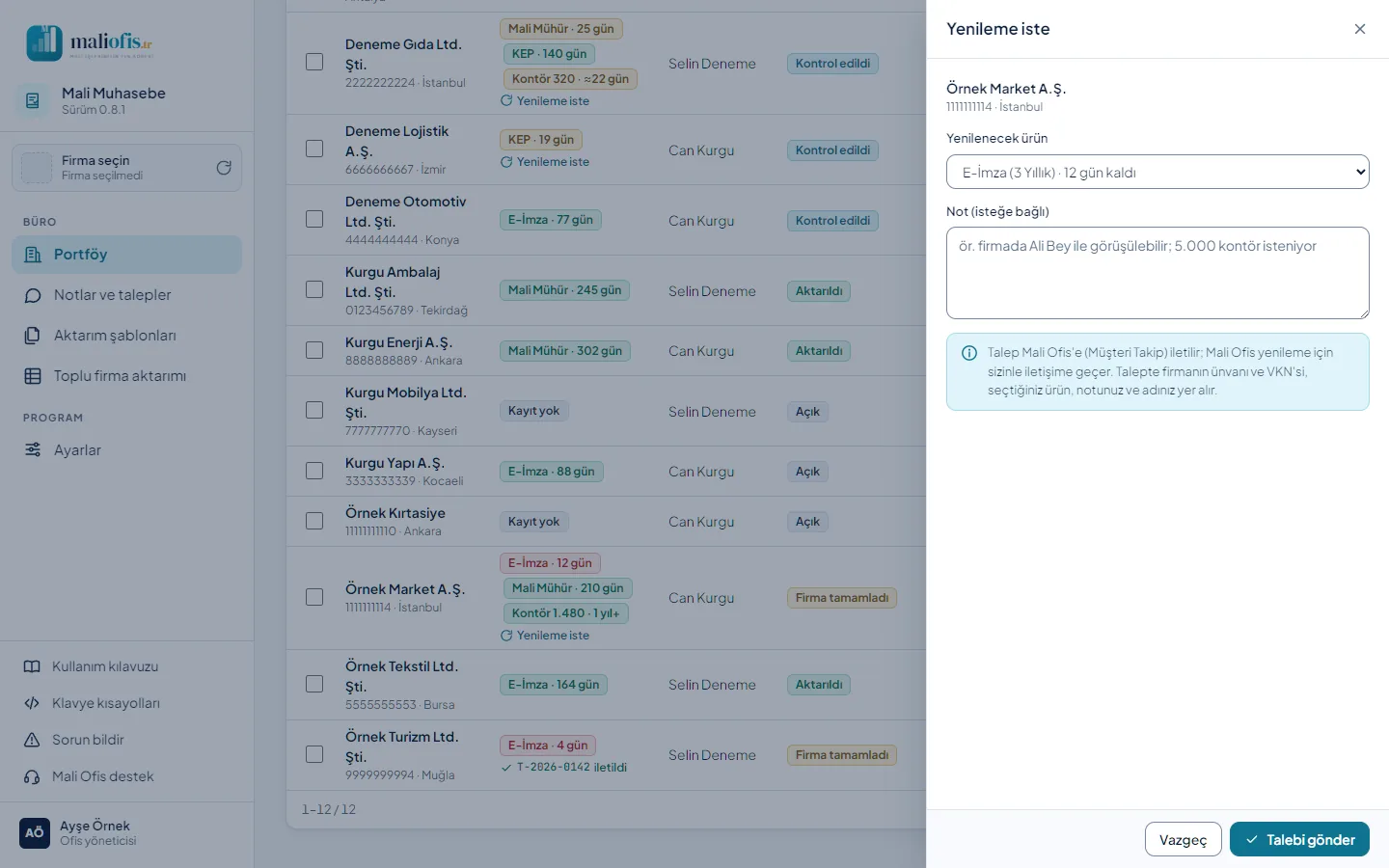The height and width of the screenshot is (868, 1389).
Task: Click the E-İmza · 12 gün badge
Action: click(x=550, y=563)
